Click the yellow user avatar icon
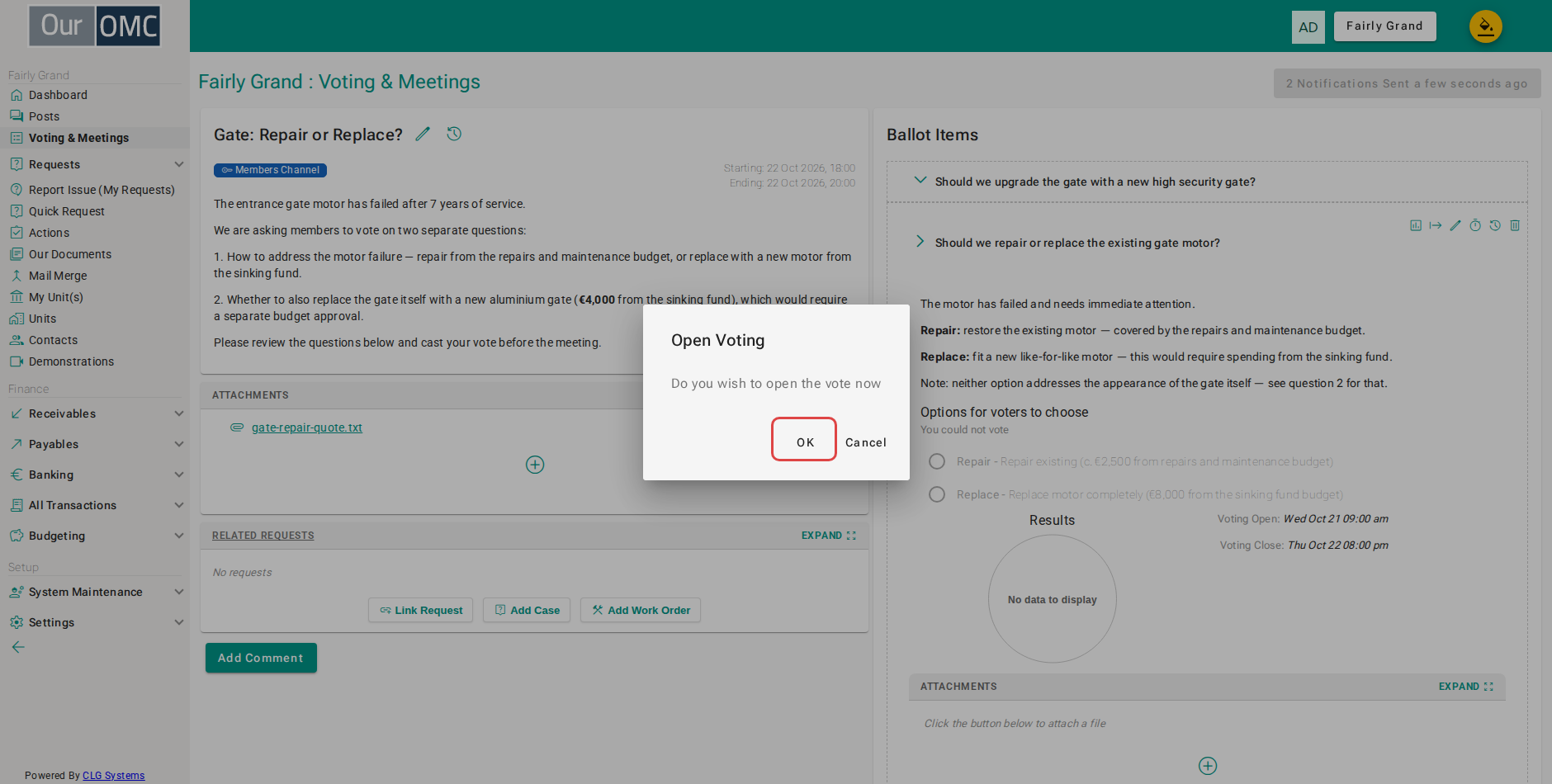Screen dimensions: 1552x784 click(1485, 26)
